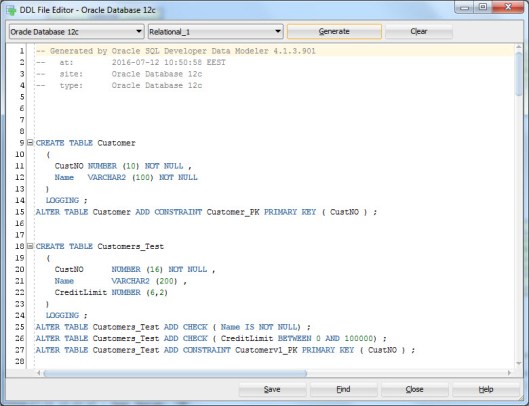Collapse the CREATE TABLE Customers_Test code block
529x406 pixels.
(x=30, y=246)
